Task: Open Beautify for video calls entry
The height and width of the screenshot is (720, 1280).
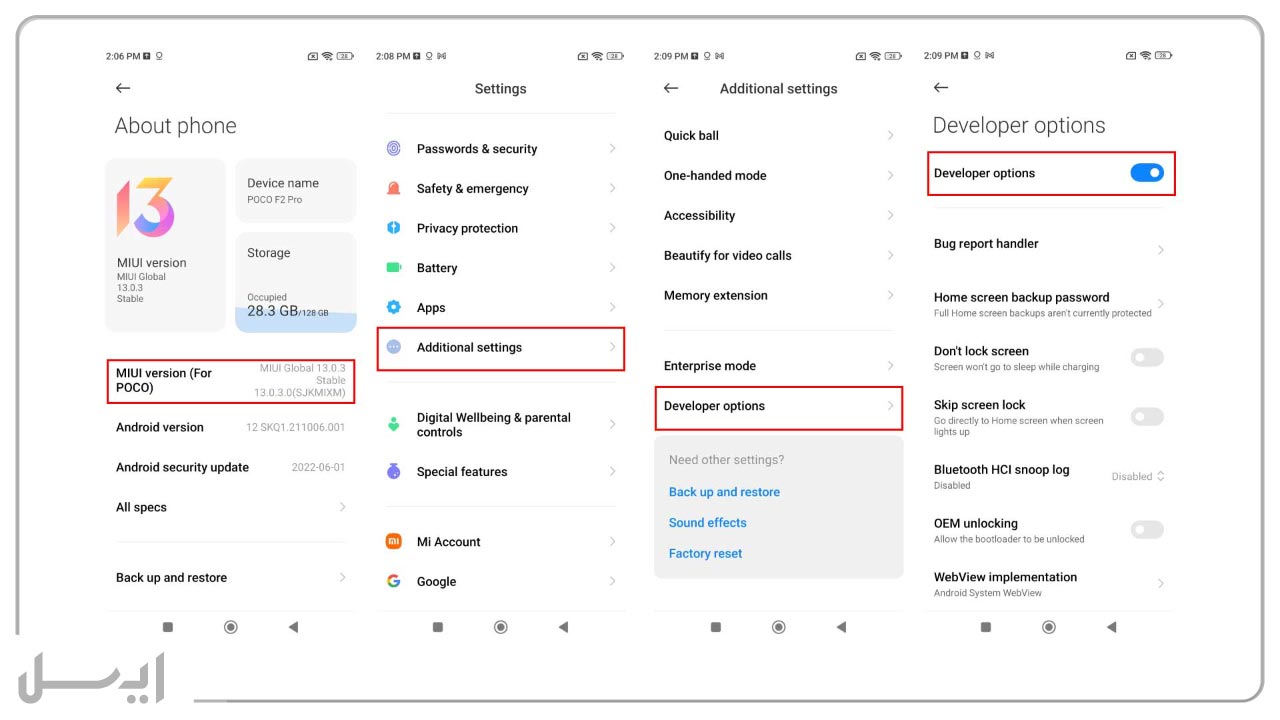Action: tap(779, 255)
